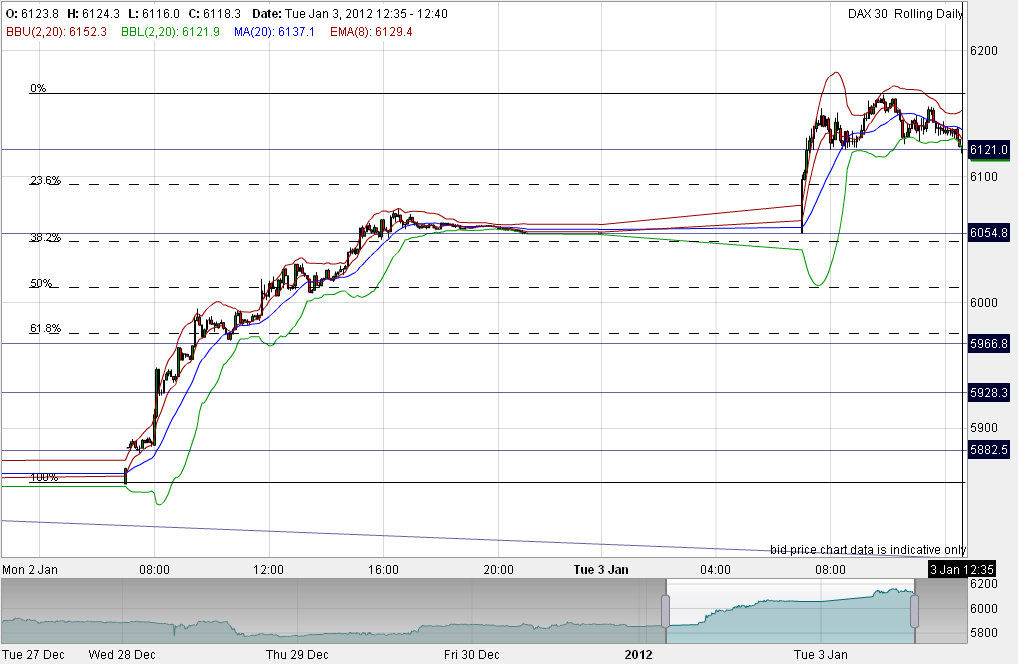Image resolution: width=1018 pixels, height=665 pixels.
Task: Click the 6054.8 price level tag
Action: [x=989, y=230]
